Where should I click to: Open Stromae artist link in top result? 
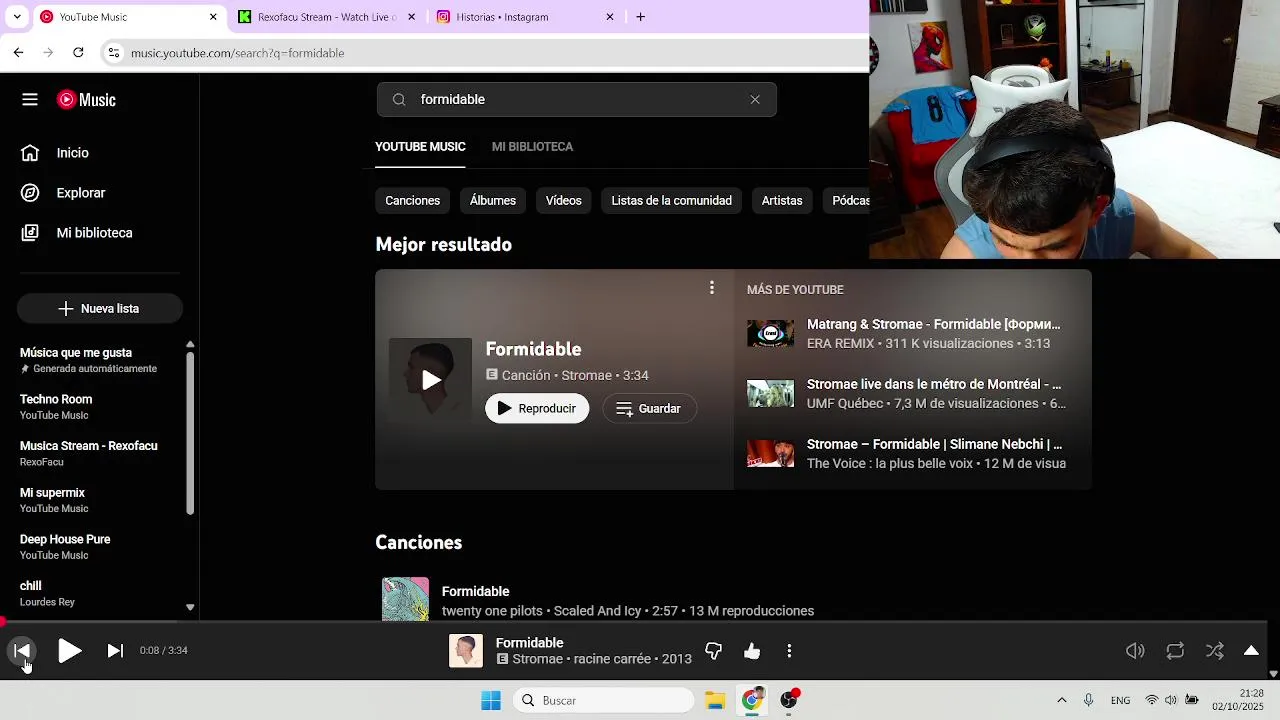[x=586, y=376]
